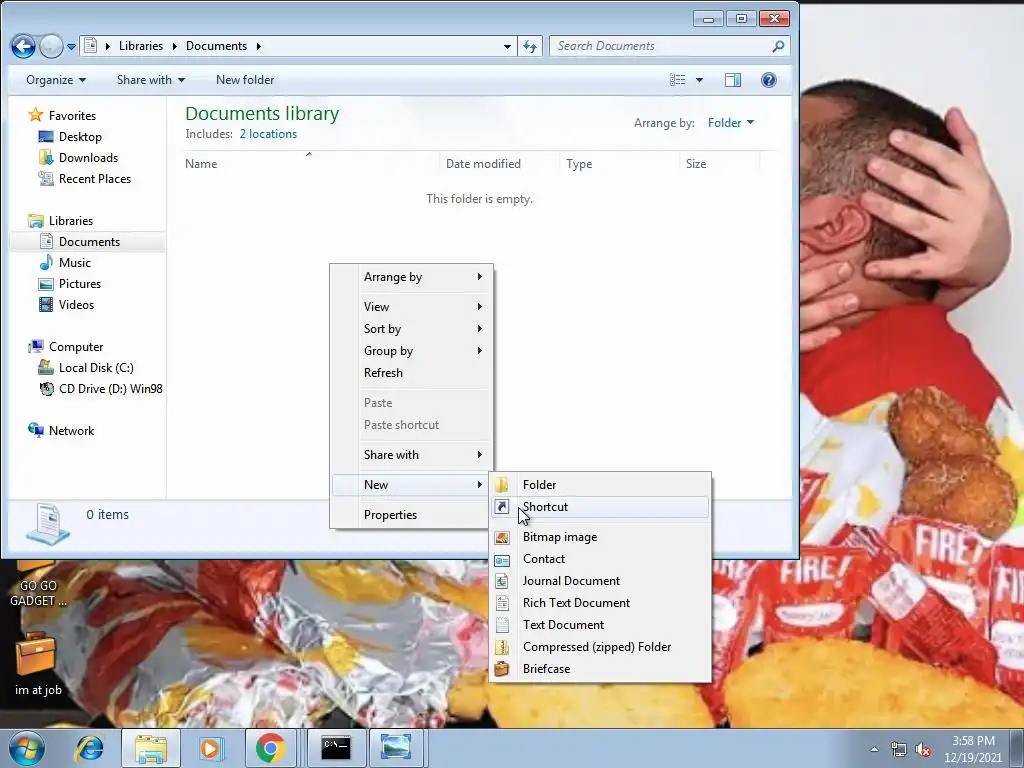Open Organize toolbar dropdown

[x=56, y=80]
